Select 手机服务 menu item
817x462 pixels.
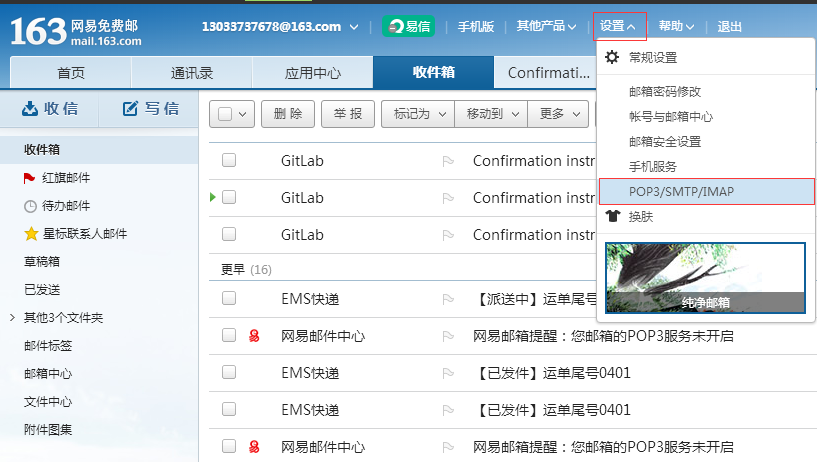pos(652,167)
